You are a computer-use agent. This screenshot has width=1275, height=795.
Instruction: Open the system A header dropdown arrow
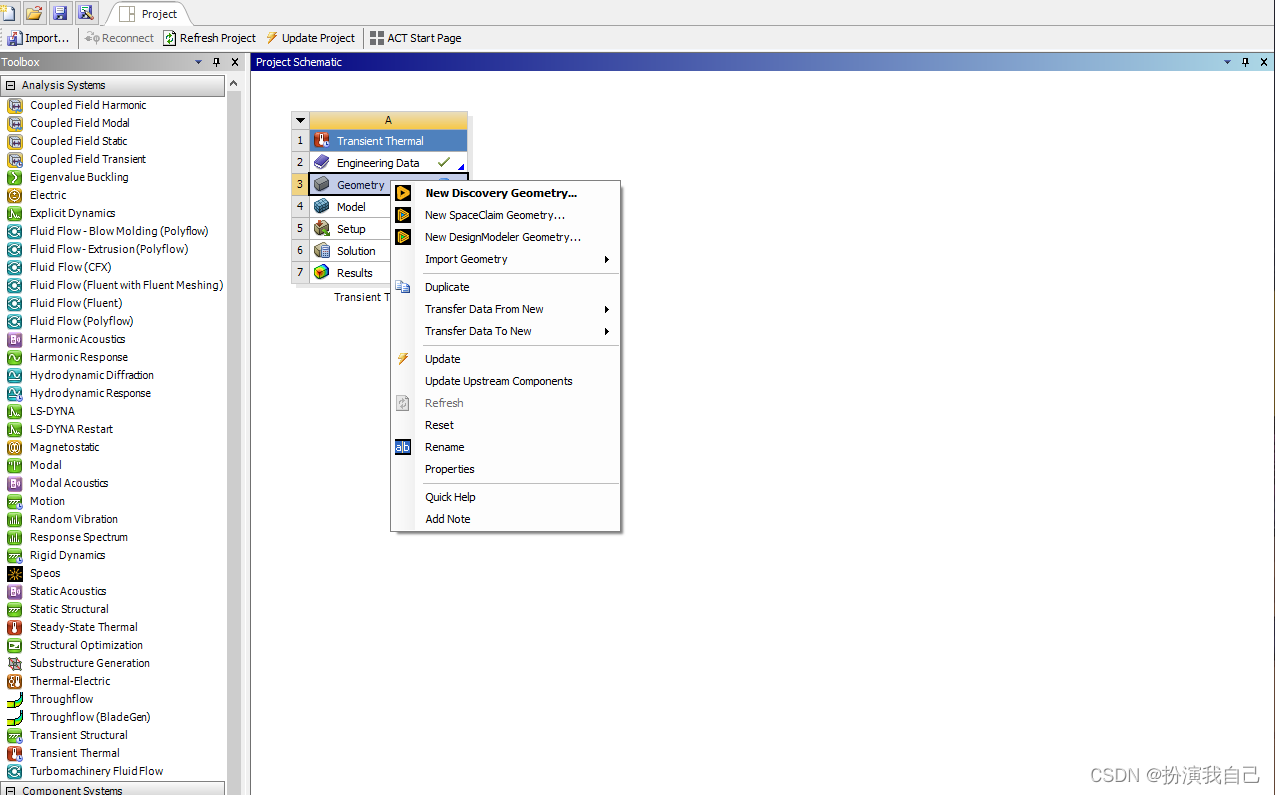[300, 120]
